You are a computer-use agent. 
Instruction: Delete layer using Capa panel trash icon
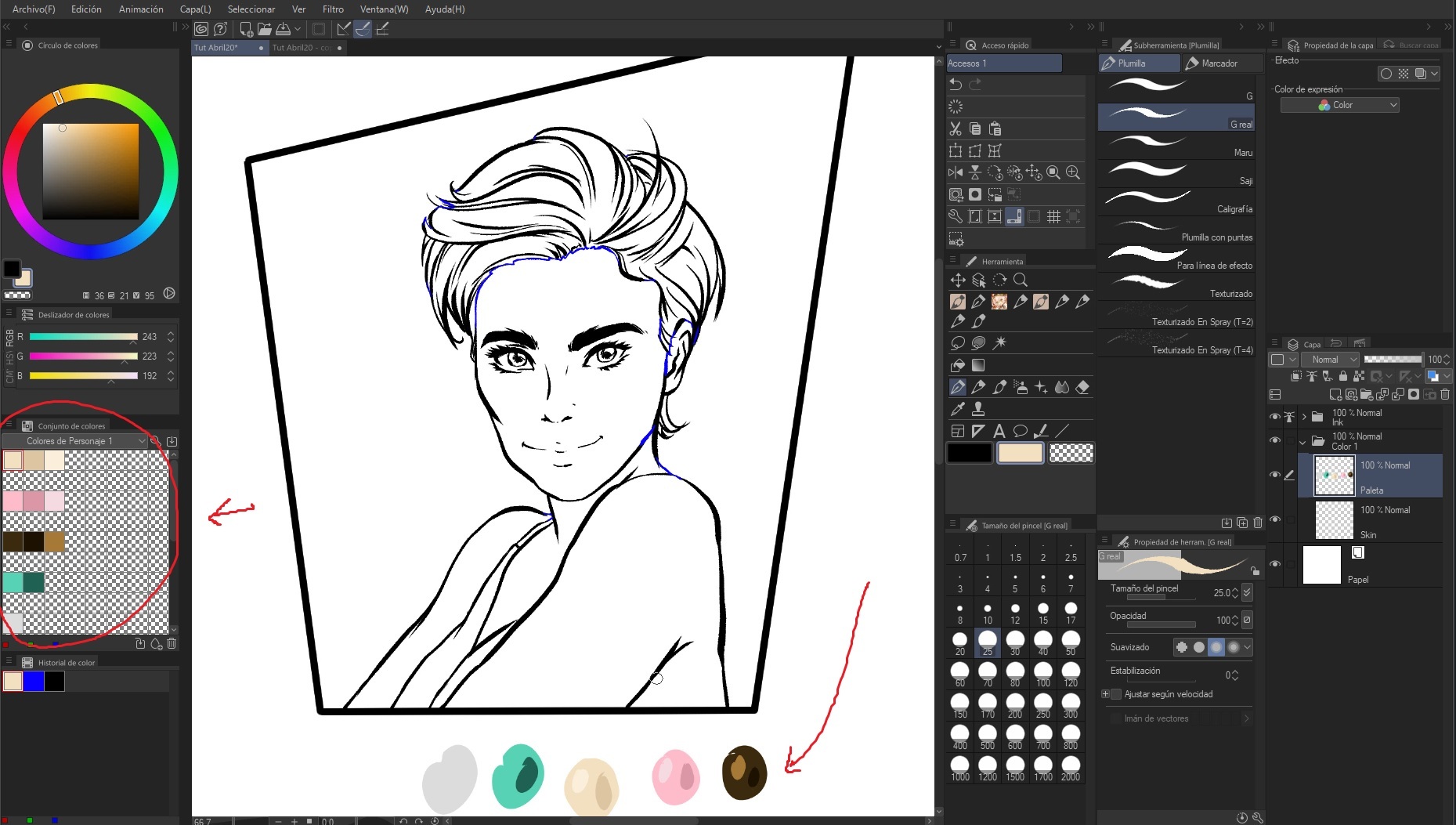tap(1445, 395)
